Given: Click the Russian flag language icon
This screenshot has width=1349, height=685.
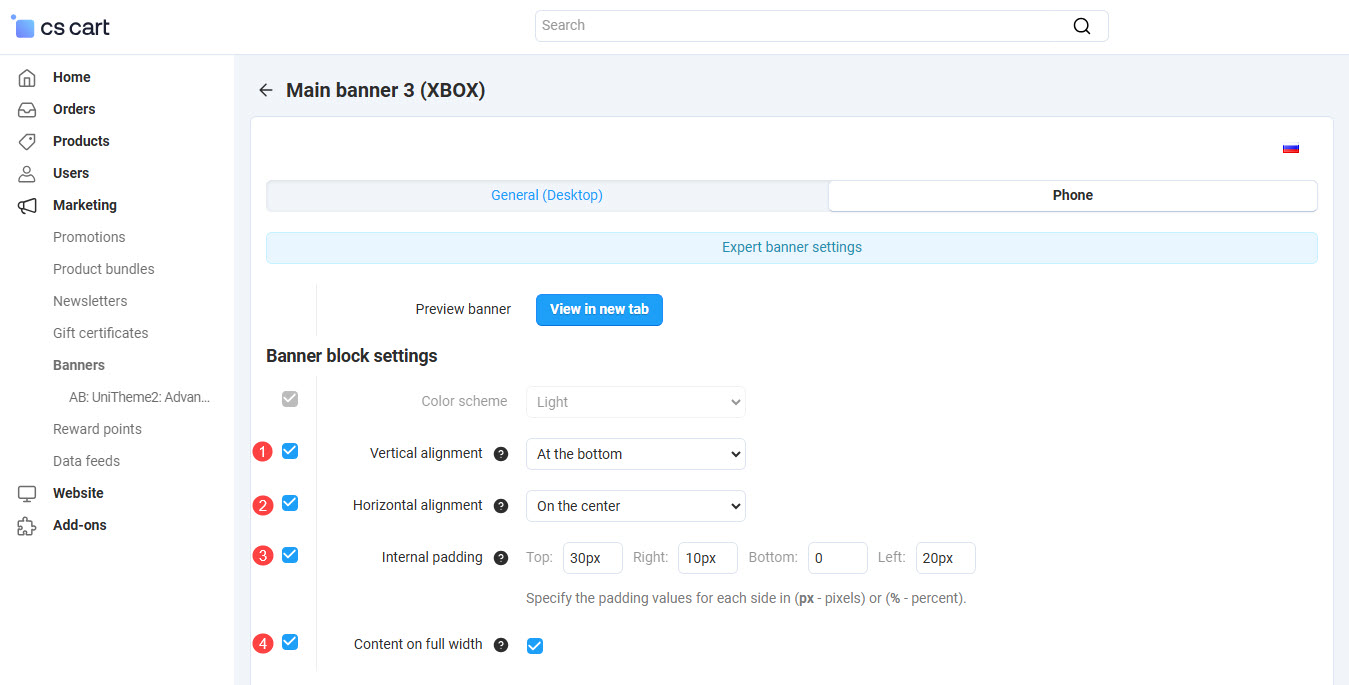Looking at the screenshot, I should point(1291,148).
